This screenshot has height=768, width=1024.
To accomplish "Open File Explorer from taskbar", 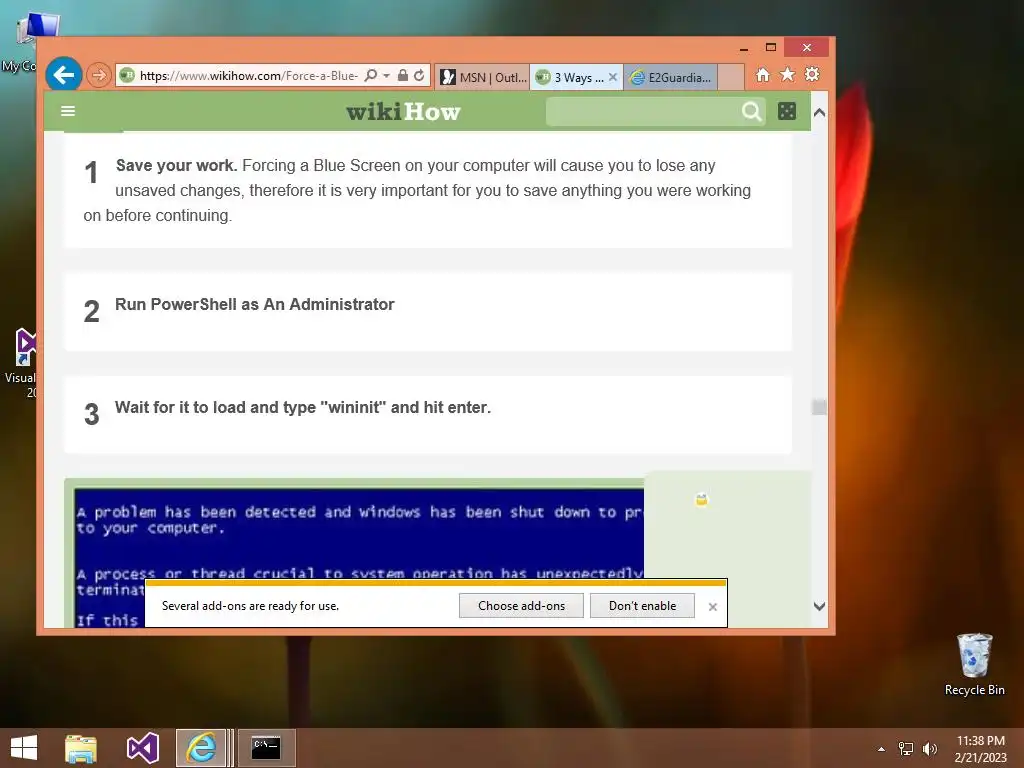I will (x=81, y=748).
